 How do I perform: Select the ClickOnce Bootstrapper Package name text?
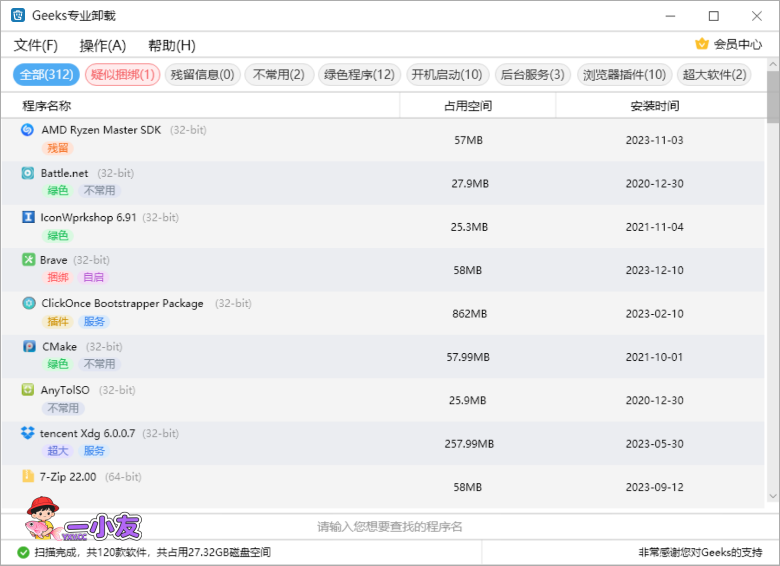pos(122,303)
